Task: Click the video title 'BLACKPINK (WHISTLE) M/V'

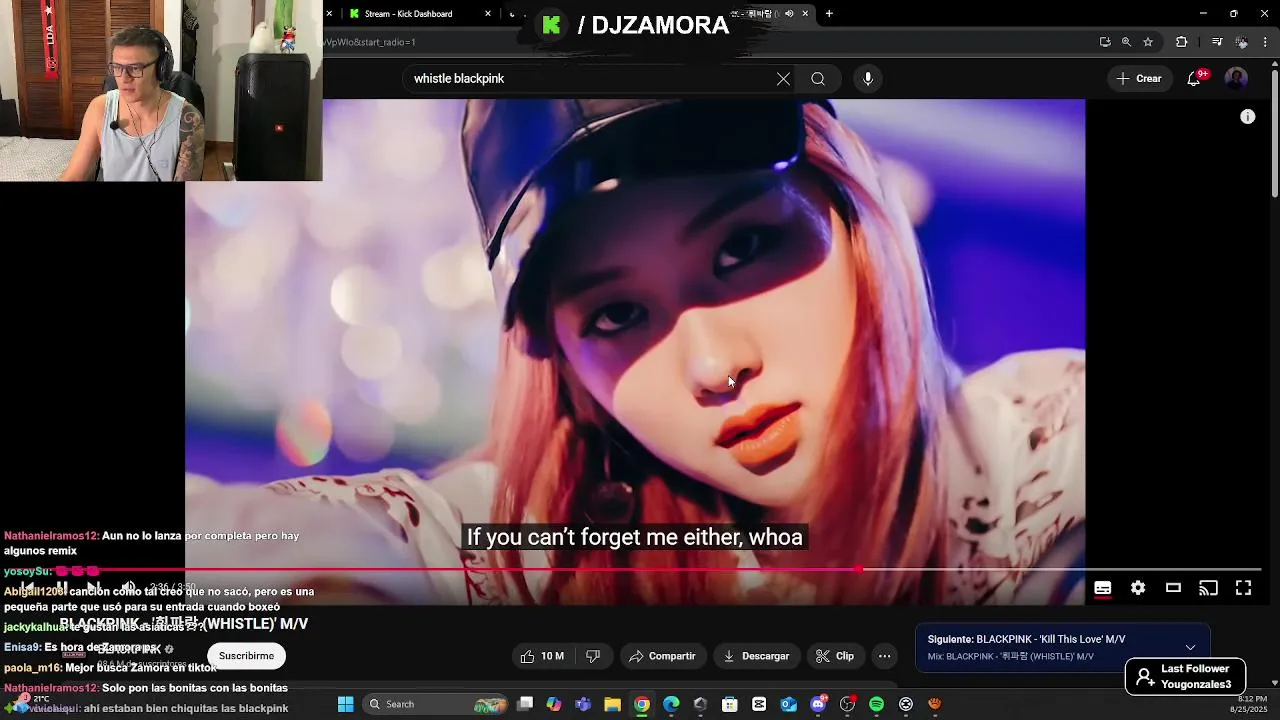Action: point(184,624)
